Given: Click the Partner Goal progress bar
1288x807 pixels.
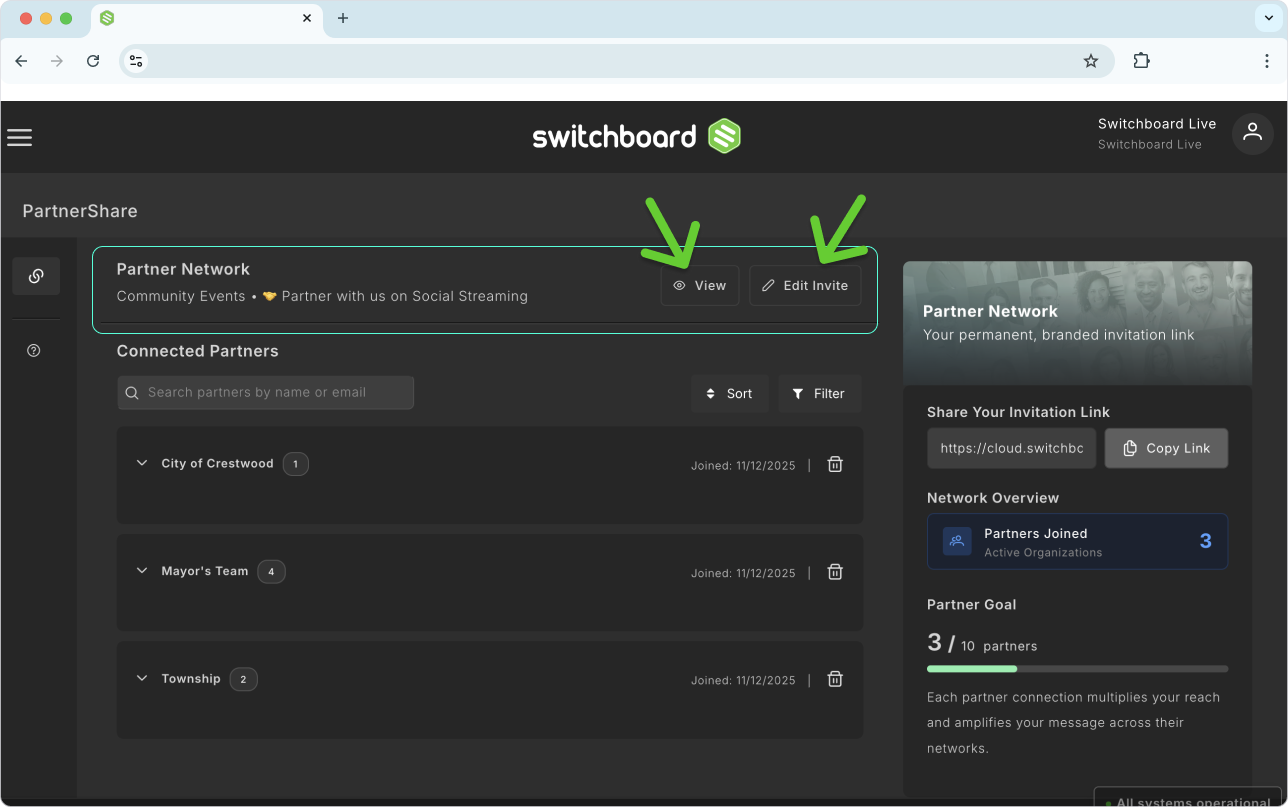Looking at the screenshot, I should [x=1077, y=669].
